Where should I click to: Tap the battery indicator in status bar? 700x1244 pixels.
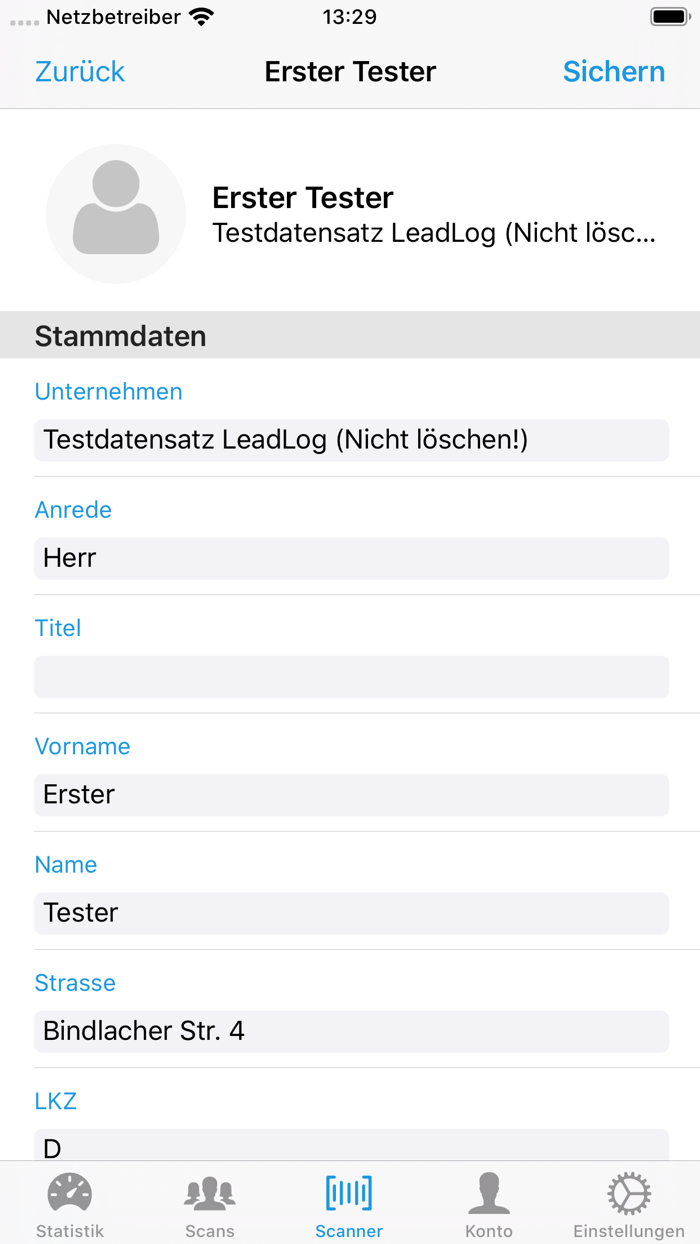[x=664, y=15]
